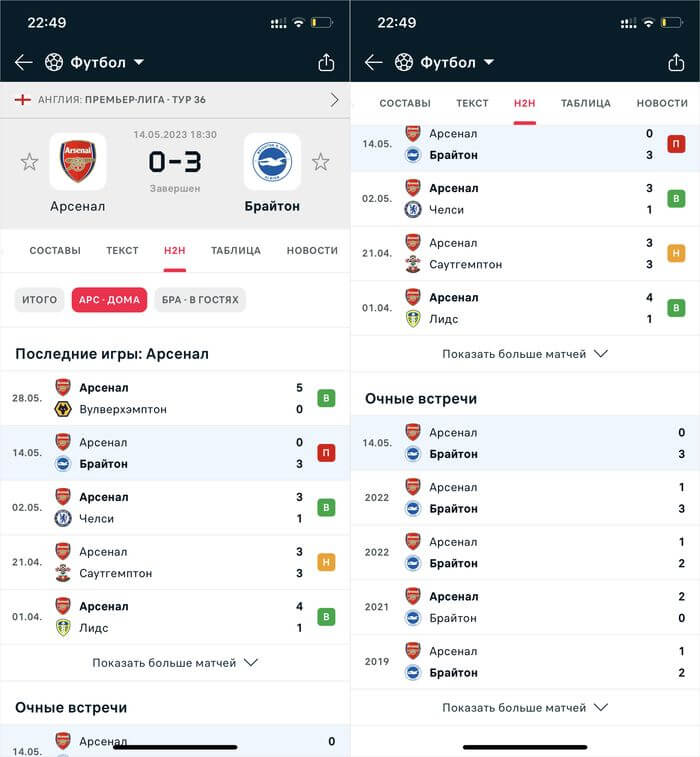Screen dimensions: 700x757
Task: Select the БРА - В ГОСТЯХ filter chip
Action: [199, 299]
